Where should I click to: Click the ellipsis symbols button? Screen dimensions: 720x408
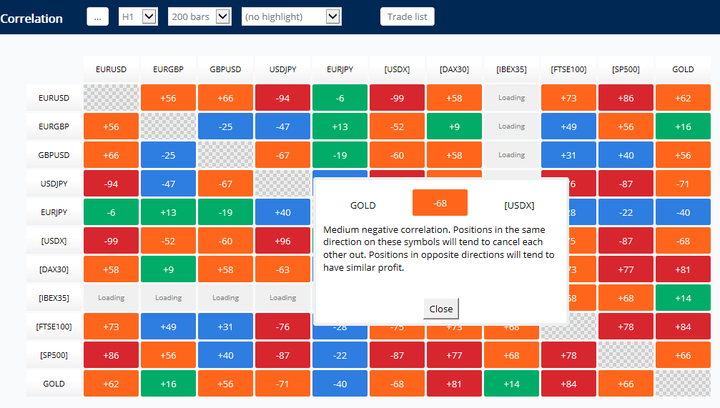point(97,17)
